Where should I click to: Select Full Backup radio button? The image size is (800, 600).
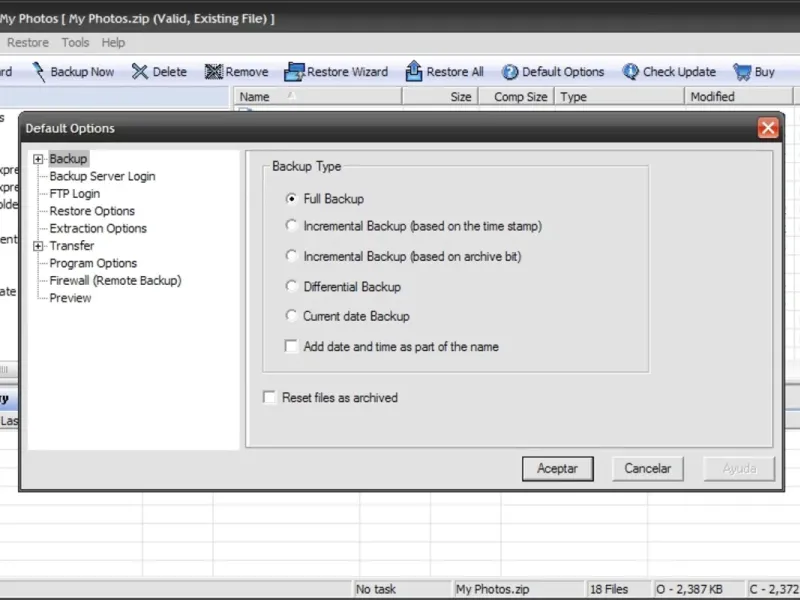[x=291, y=198]
